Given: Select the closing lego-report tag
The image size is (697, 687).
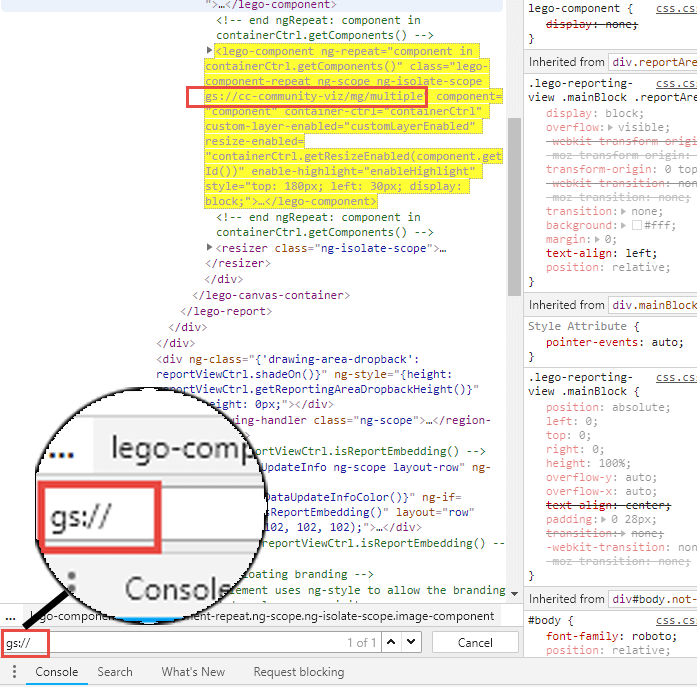Looking at the screenshot, I should 226,312.
